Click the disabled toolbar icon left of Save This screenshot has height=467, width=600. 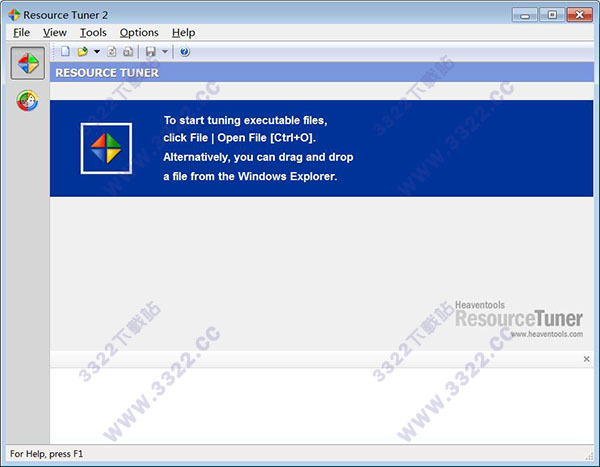pos(128,52)
